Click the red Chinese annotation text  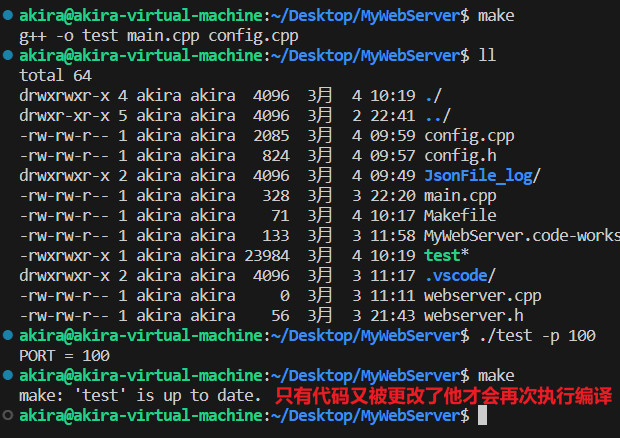pyautogui.click(x=443, y=396)
